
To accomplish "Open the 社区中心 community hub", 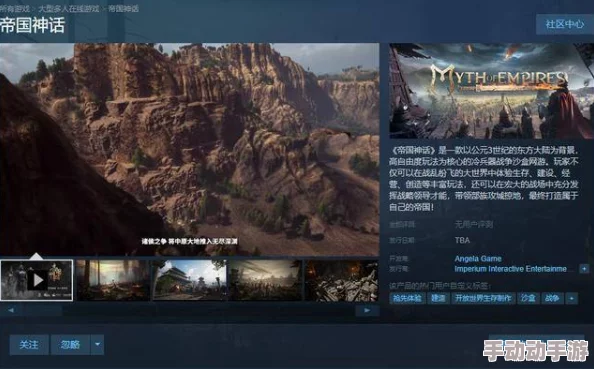I will 564,24.
